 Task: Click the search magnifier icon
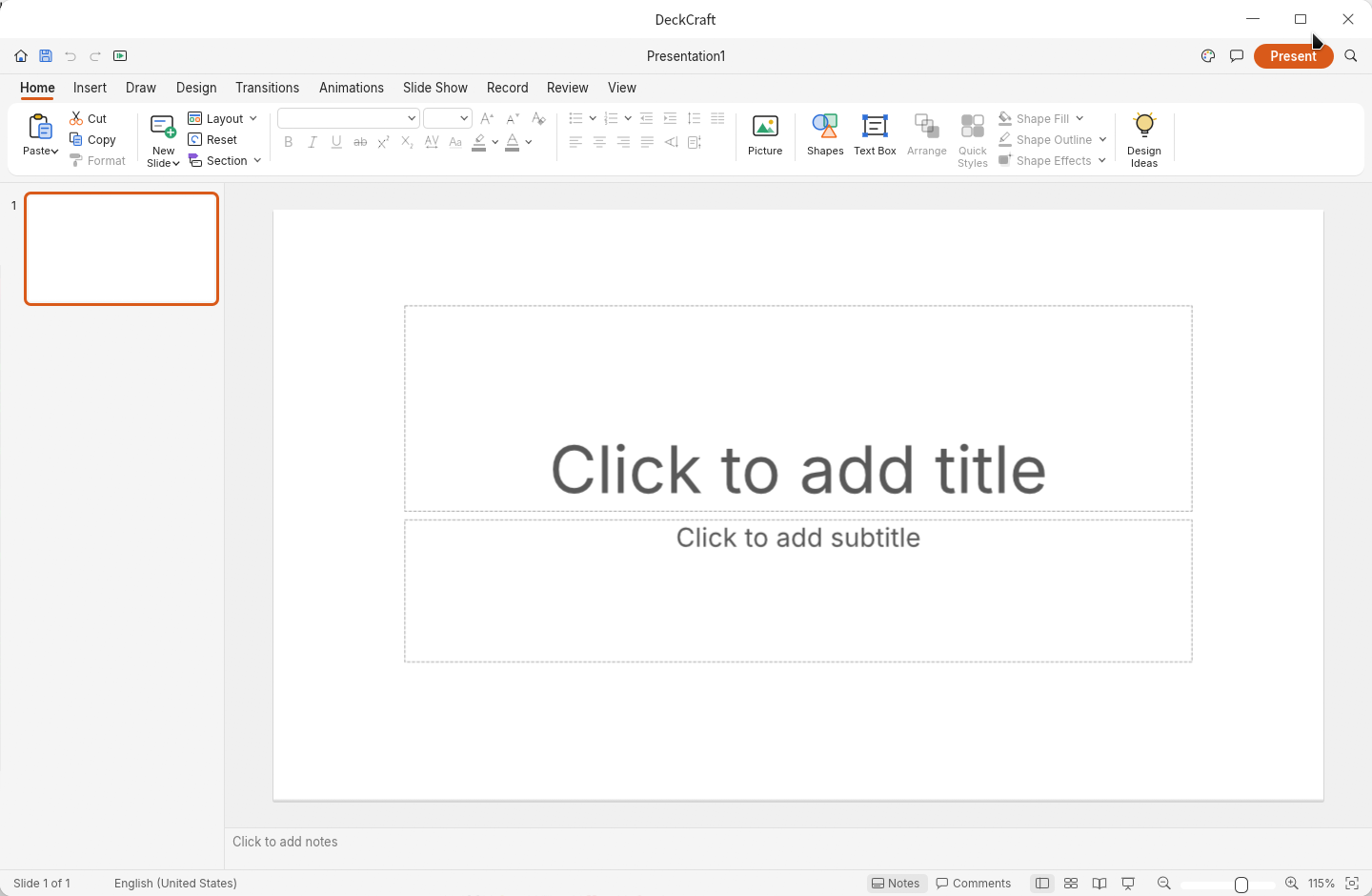(1351, 56)
